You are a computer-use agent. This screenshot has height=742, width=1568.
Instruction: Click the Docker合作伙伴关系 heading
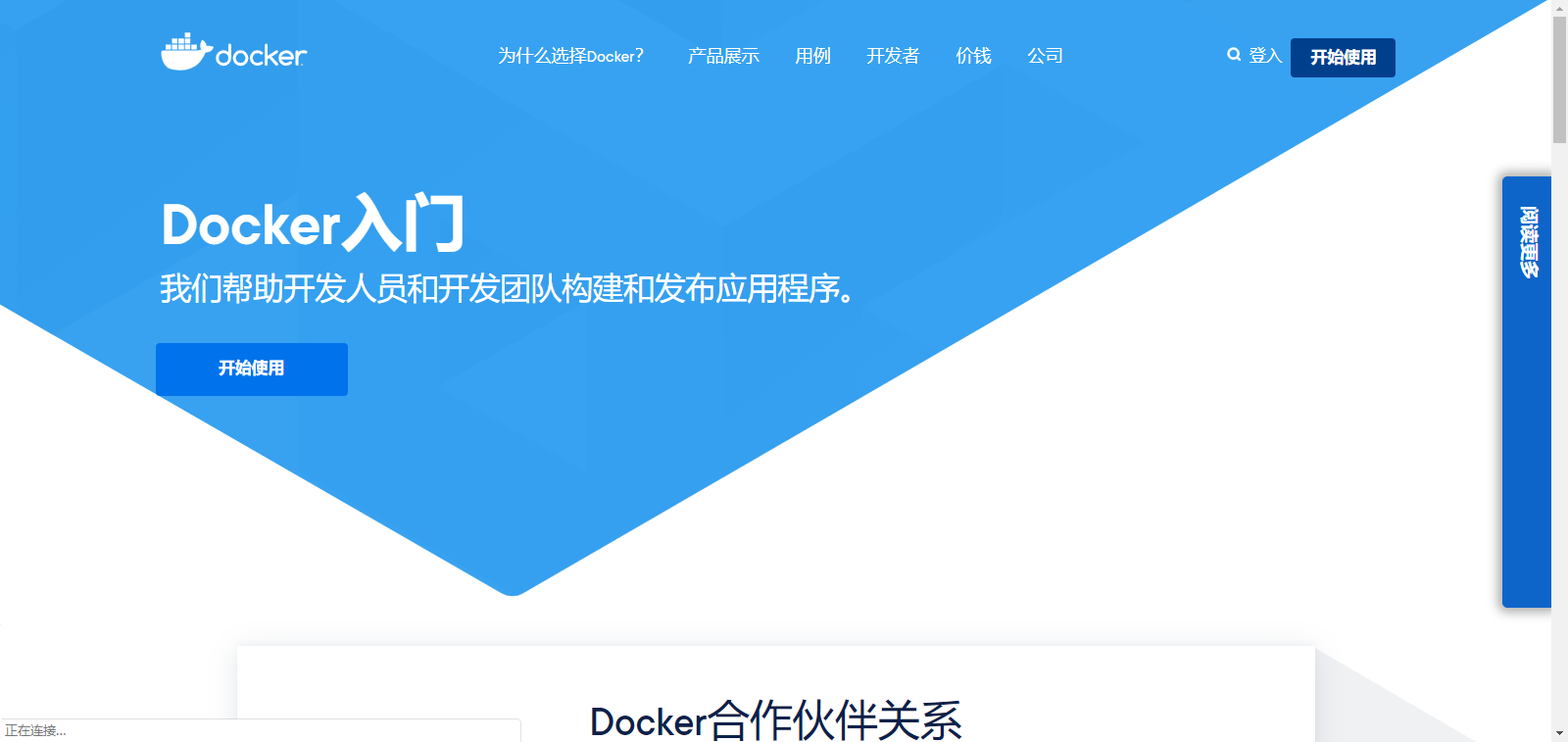pos(776,721)
